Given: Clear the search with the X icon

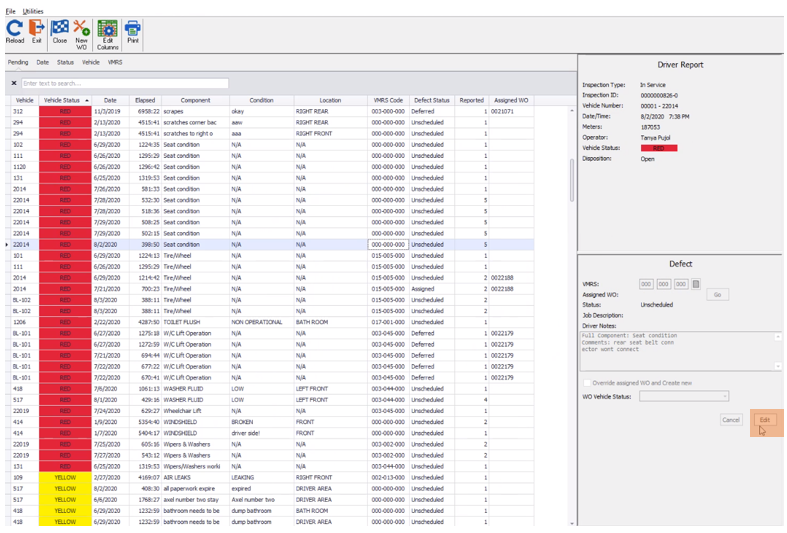Looking at the screenshot, I should pos(14,84).
